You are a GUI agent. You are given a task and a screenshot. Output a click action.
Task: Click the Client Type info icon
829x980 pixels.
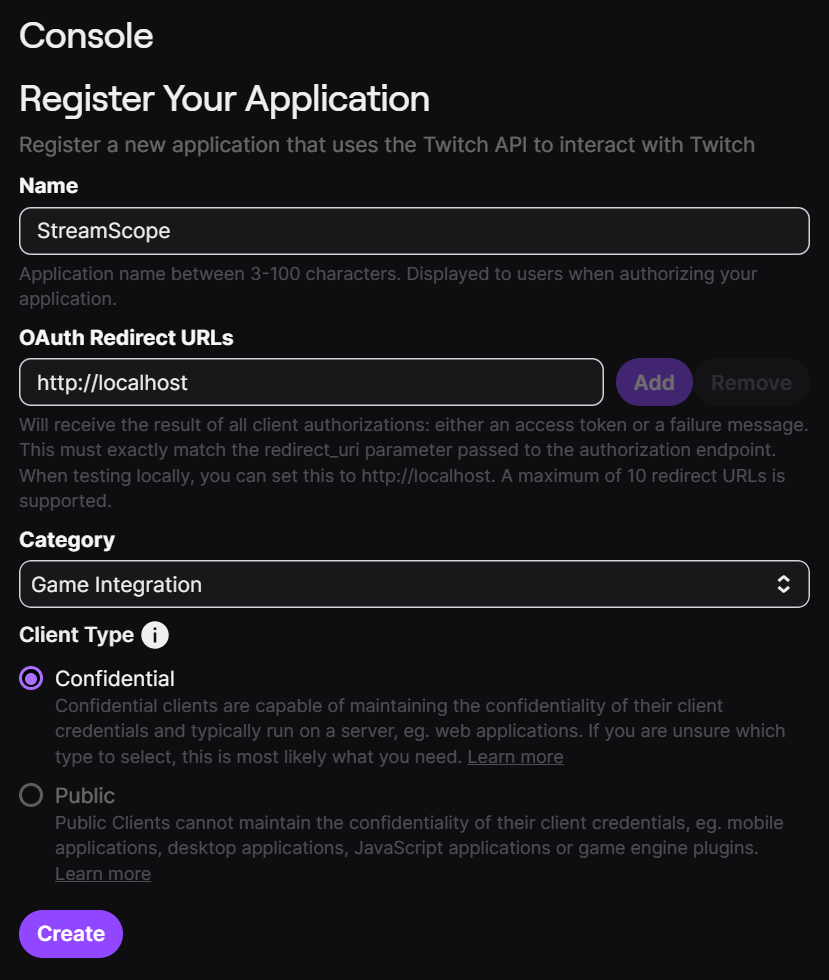click(155, 635)
